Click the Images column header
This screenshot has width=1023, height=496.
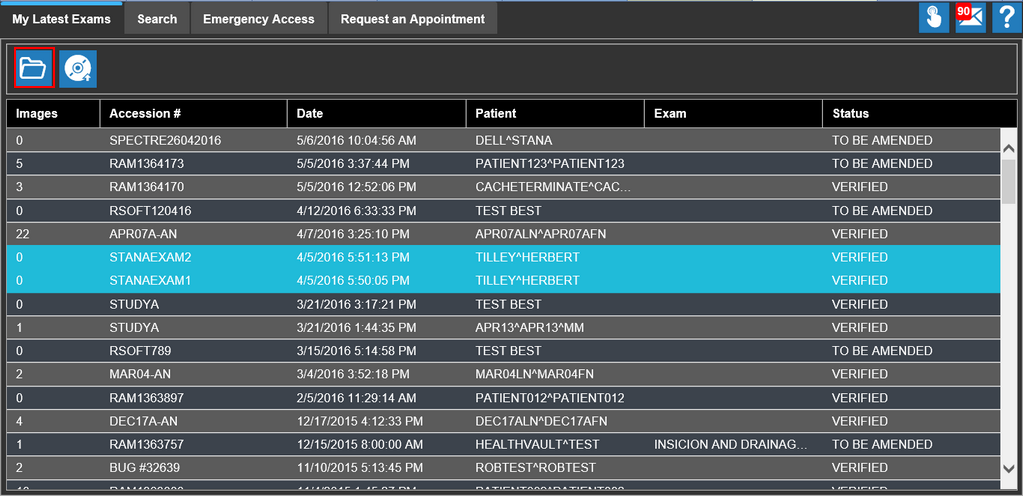(x=37, y=114)
